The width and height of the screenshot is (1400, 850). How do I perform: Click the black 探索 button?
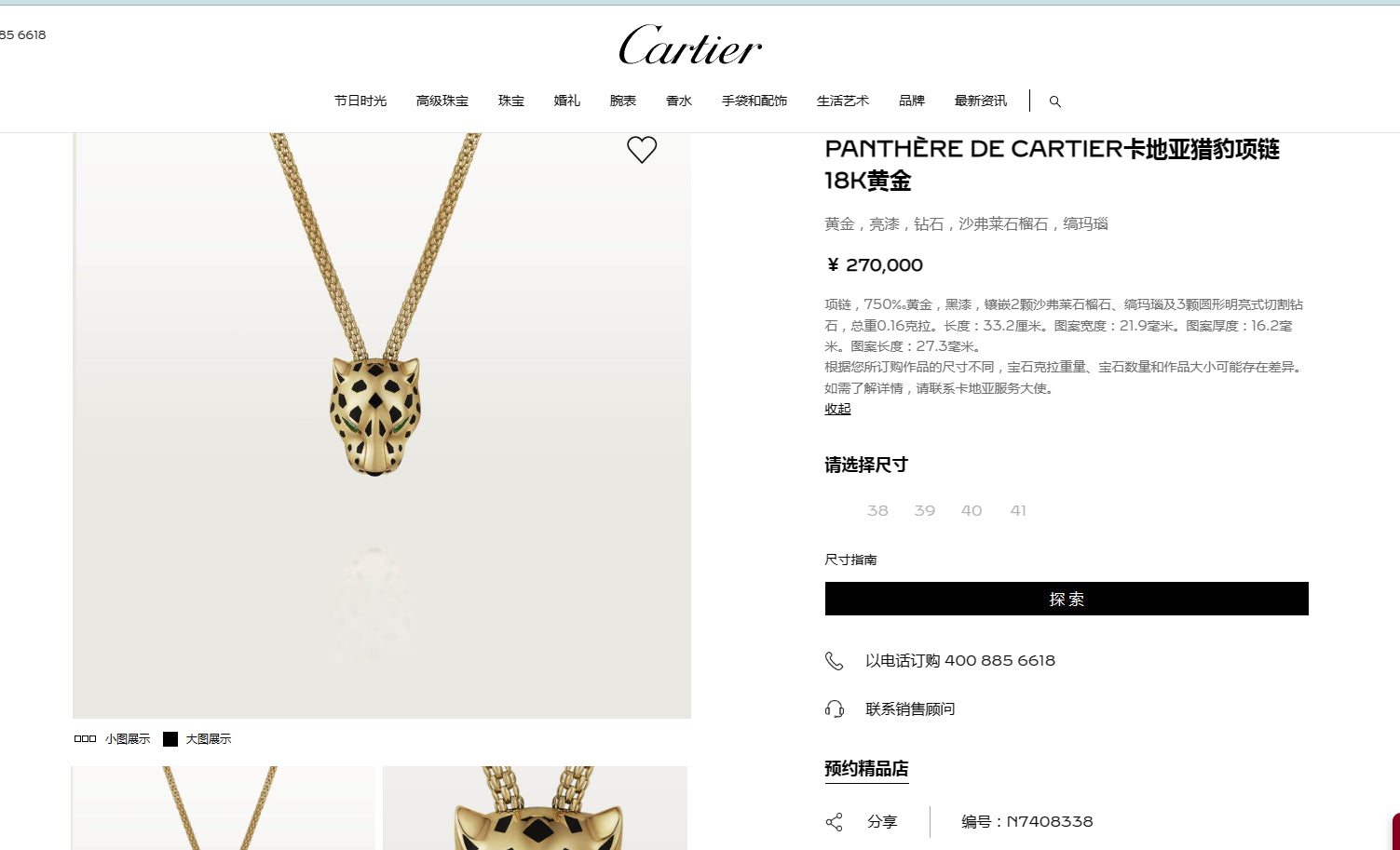(1067, 599)
